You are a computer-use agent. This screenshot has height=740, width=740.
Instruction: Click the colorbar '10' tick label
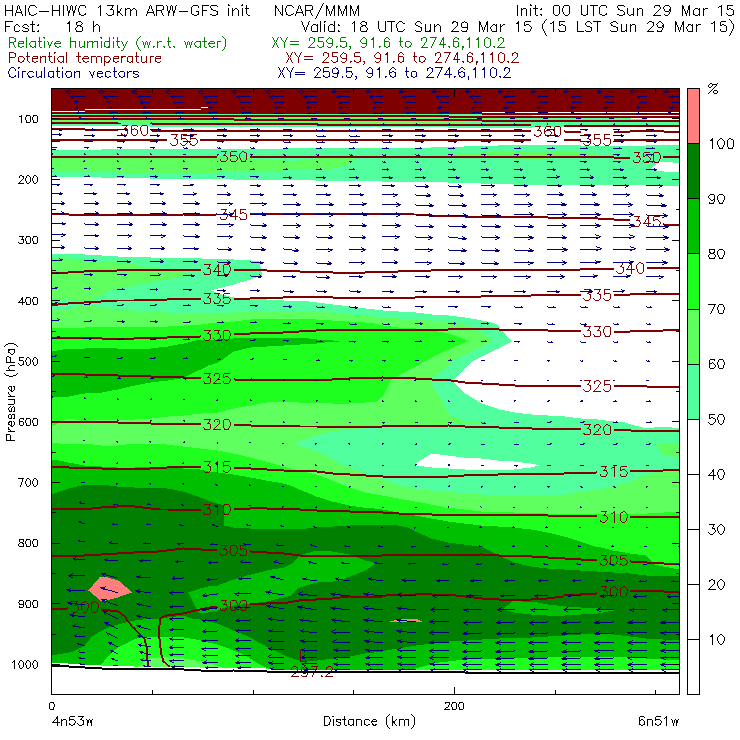coord(716,639)
